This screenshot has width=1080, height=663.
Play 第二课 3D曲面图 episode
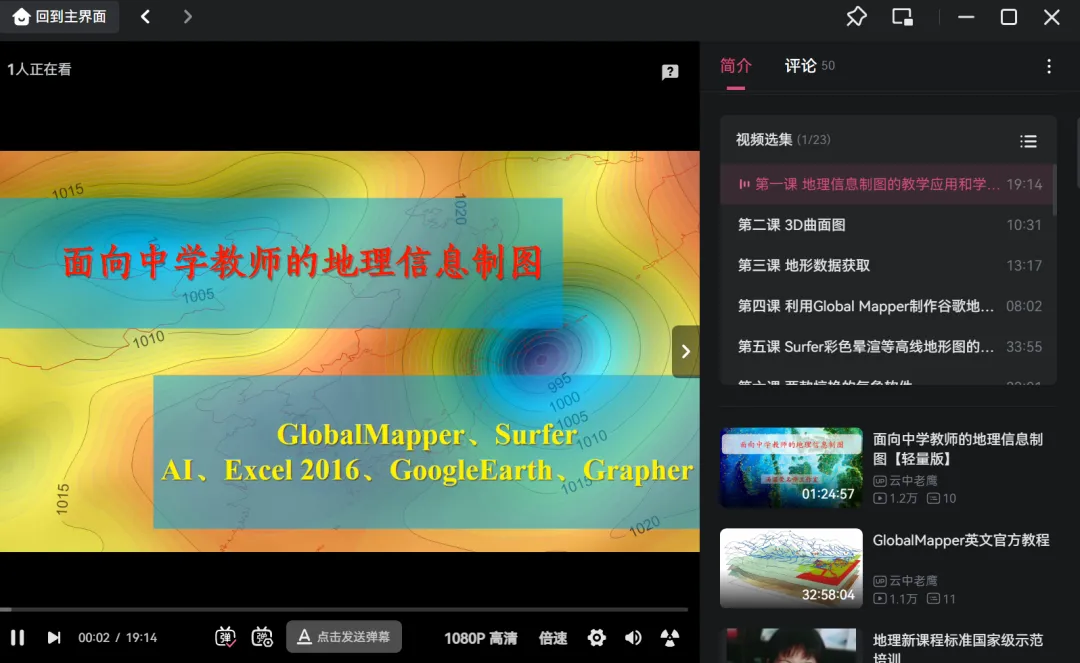[x=887, y=224]
